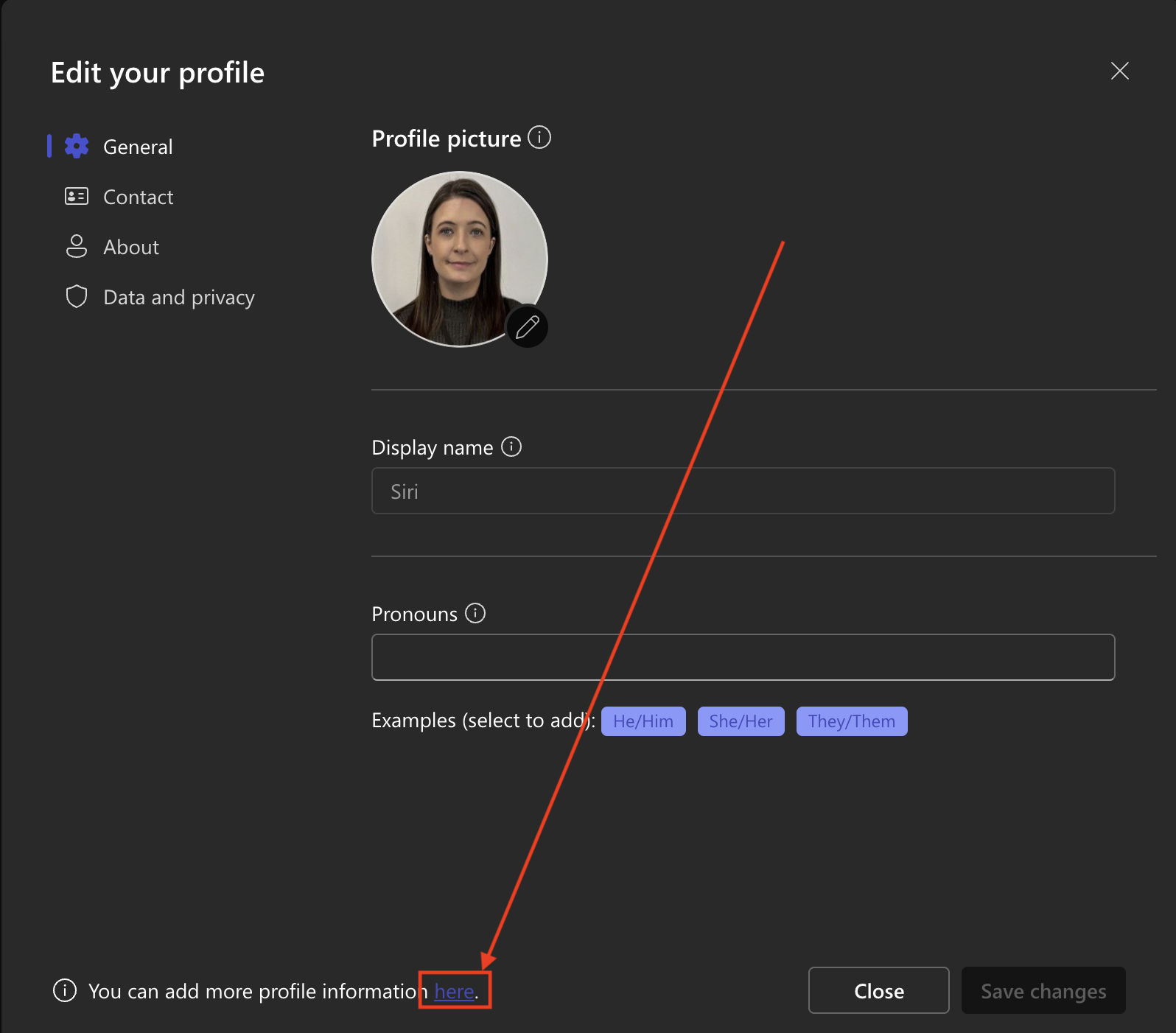1176x1033 pixels.
Task: Switch to the About section
Action: pos(131,247)
